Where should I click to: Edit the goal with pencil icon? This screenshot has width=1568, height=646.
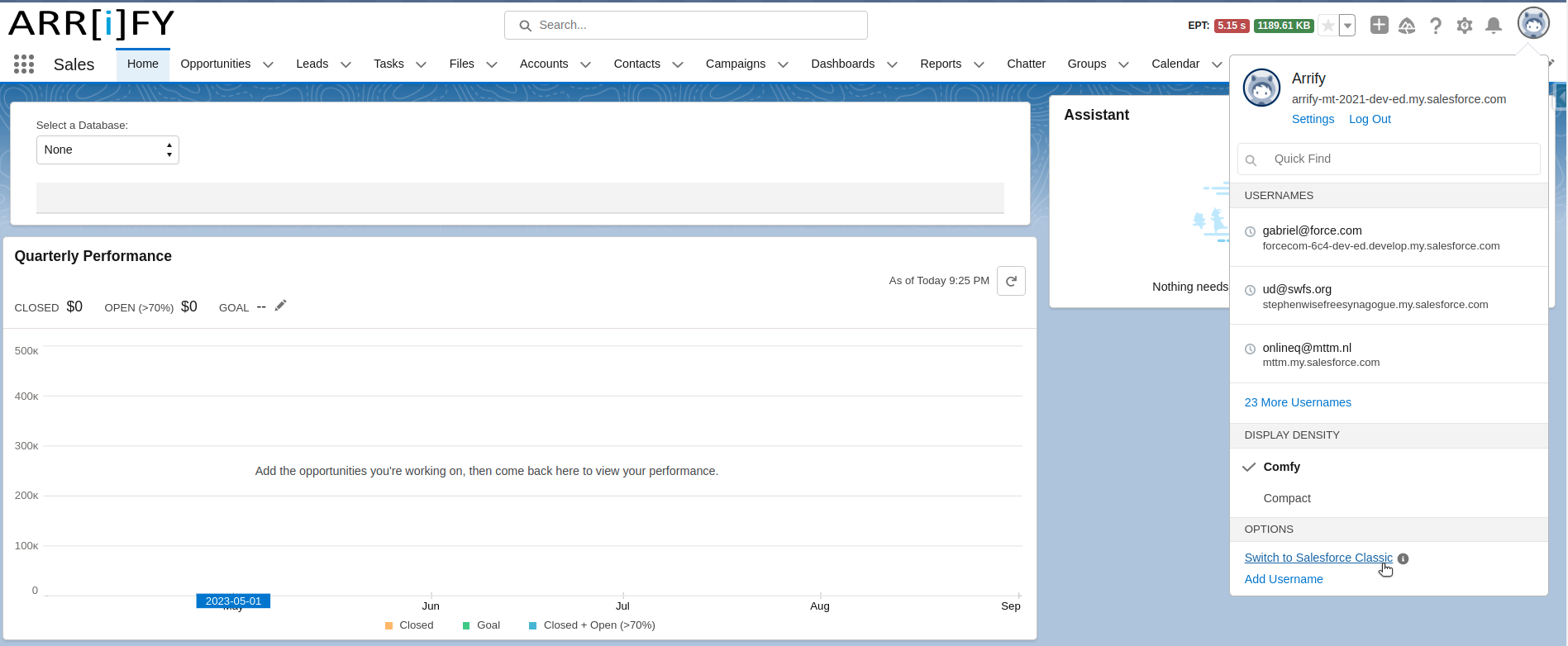[x=281, y=306]
